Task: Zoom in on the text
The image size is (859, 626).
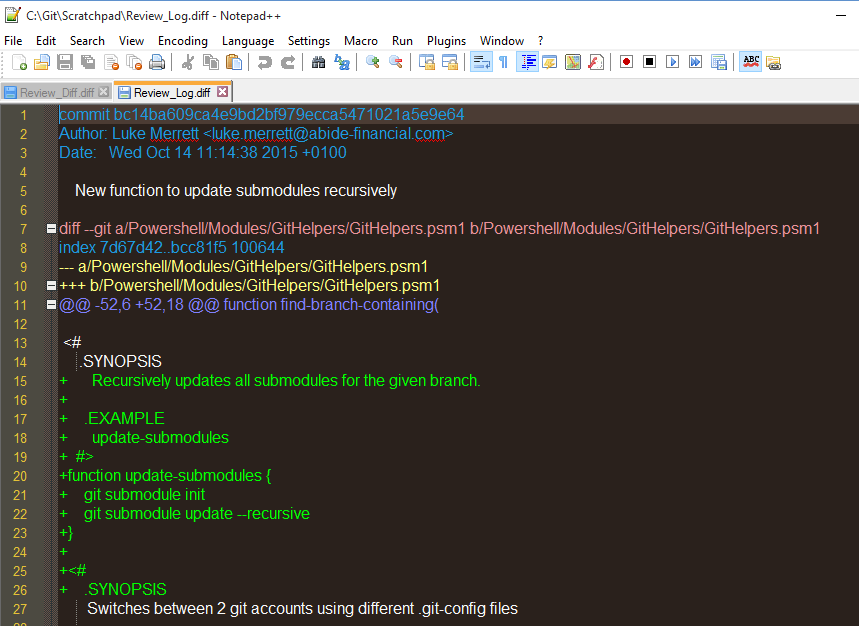Action: pos(371,62)
